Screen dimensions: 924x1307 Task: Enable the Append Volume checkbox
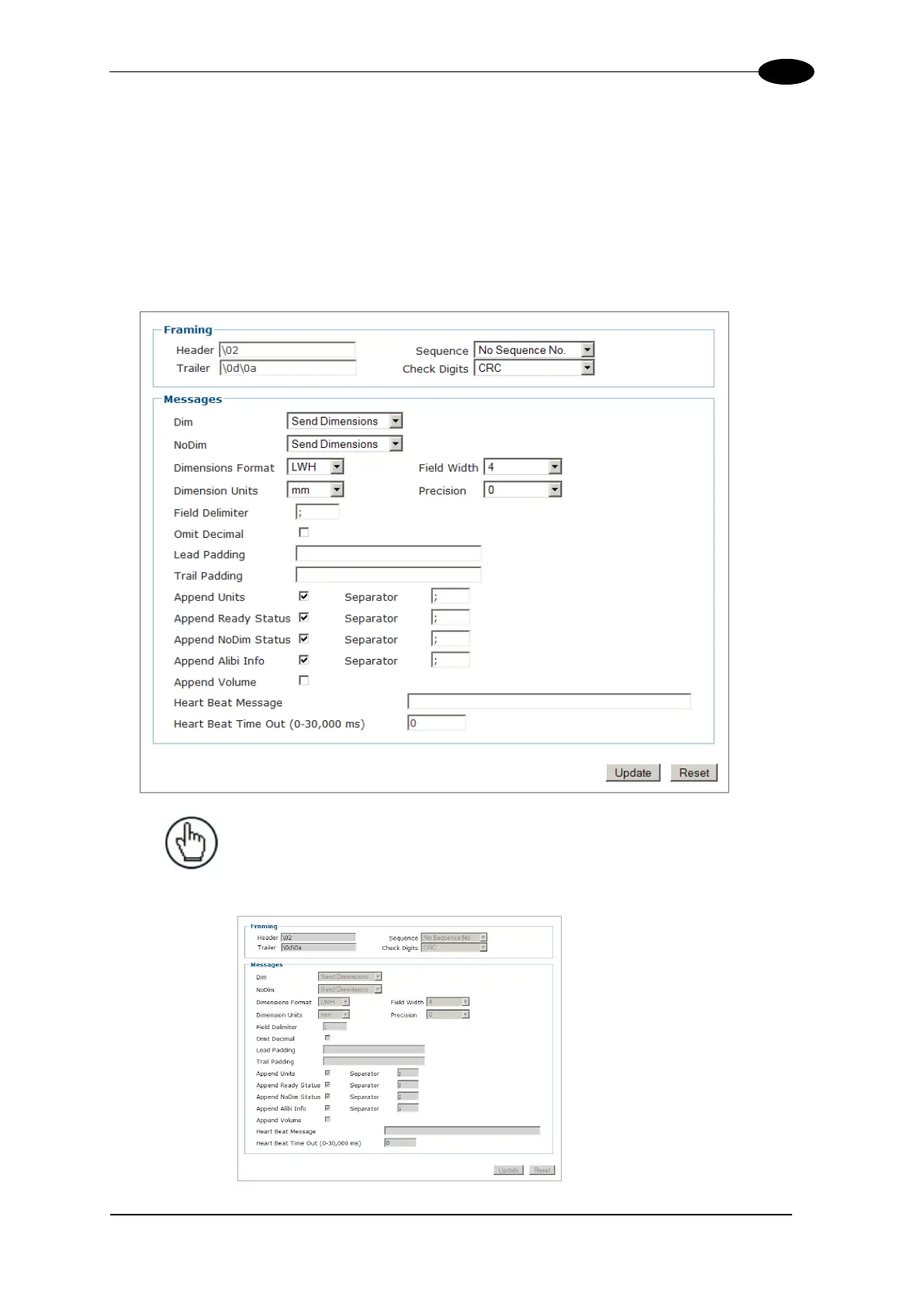point(303,681)
